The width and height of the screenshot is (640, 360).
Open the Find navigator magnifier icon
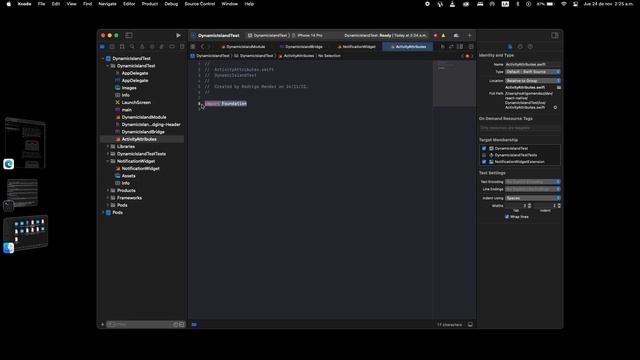pos(132,47)
